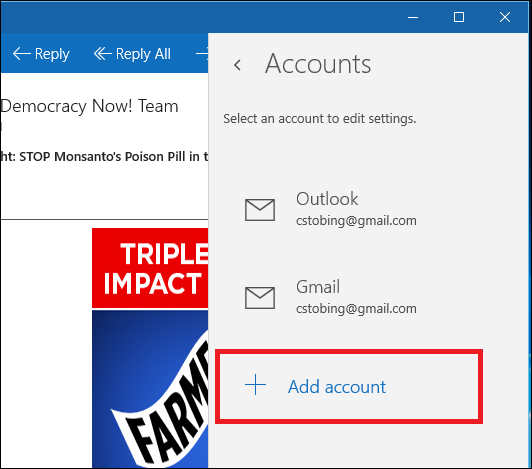Select the Democracy Now! Team sender name
The height and width of the screenshot is (469, 532).
click(89, 106)
